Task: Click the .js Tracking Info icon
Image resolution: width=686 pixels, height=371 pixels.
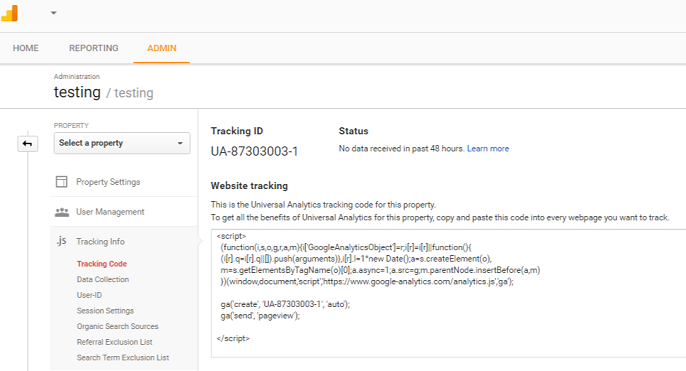Action: click(62, 241)
